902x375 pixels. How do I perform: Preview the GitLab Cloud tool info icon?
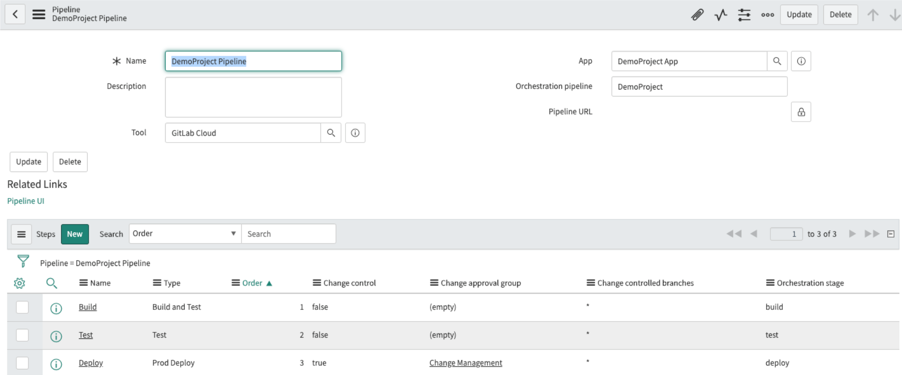tap(355, 133)
